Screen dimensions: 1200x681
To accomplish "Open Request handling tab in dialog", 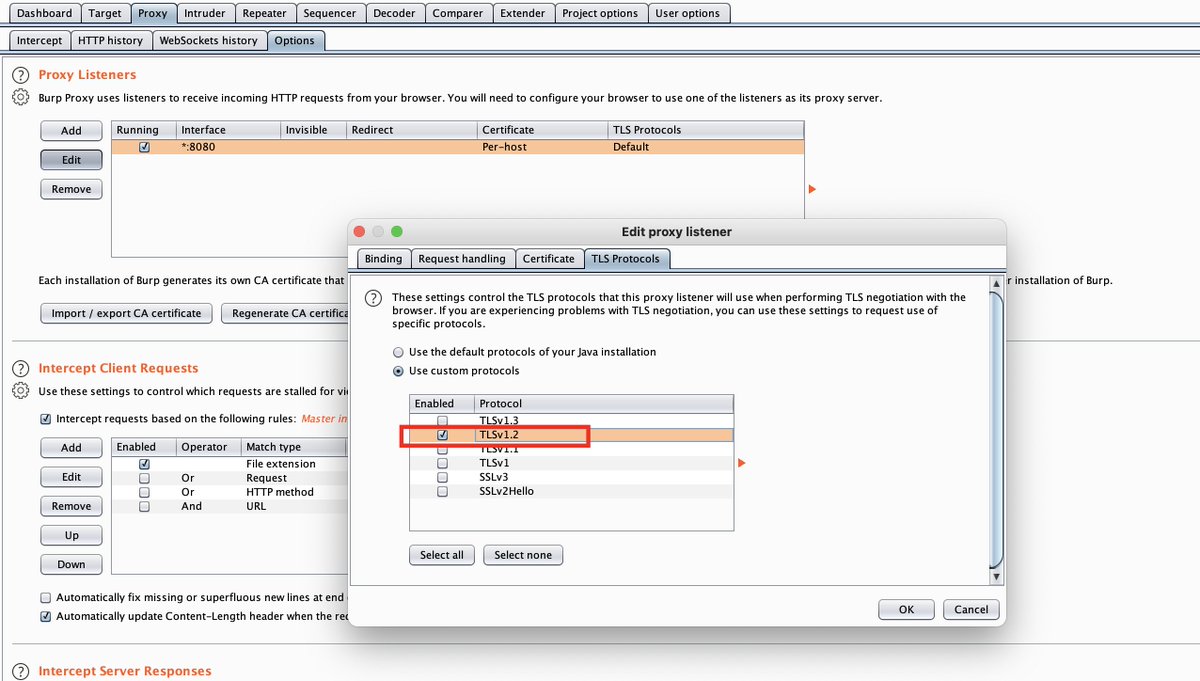I will tap(462, 258).
